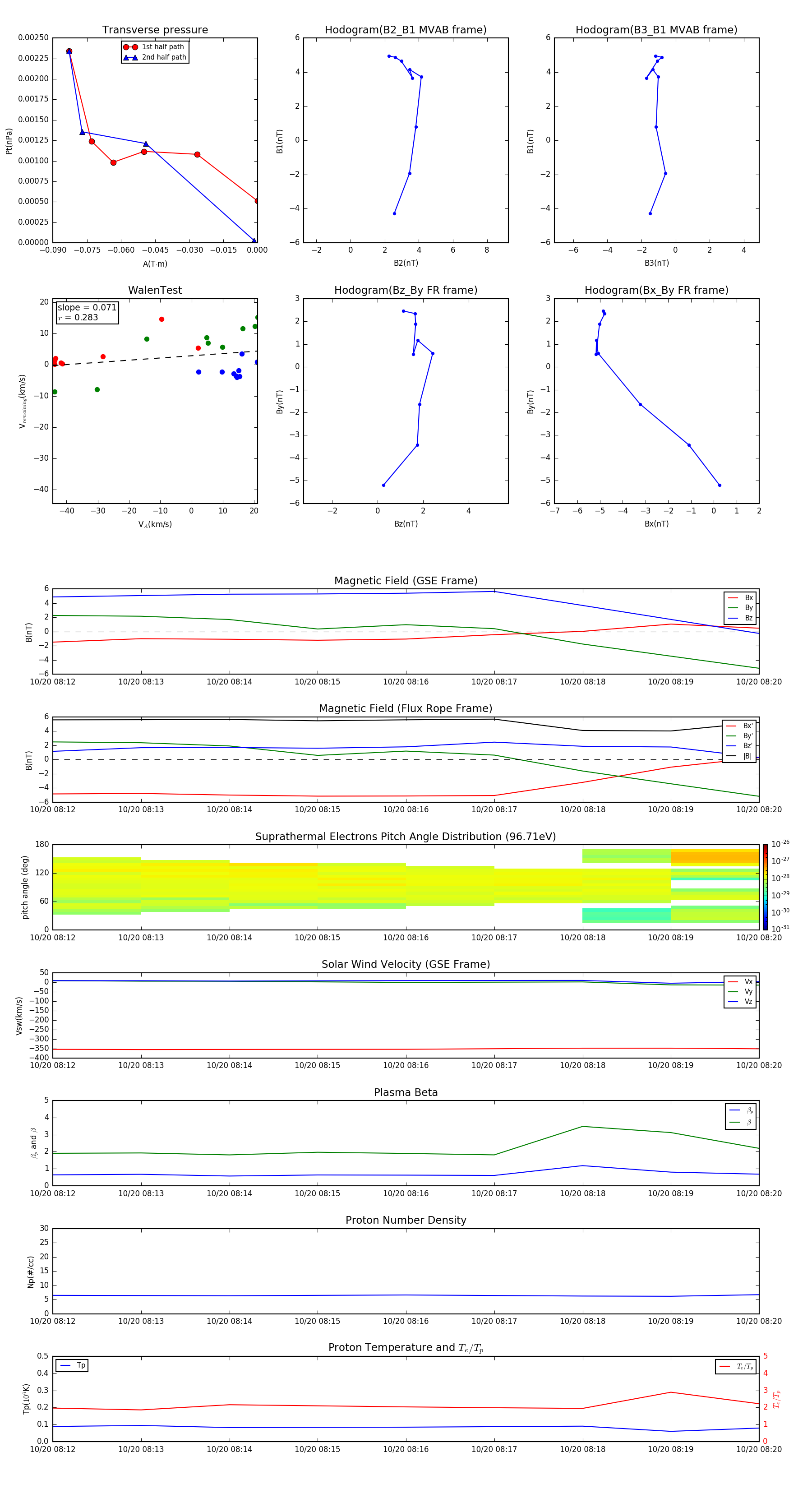Image resolution: width=812 pixels, height=1489 pixels.
Task: Click the Vx legend entry in velocity panel
Action: coord(740,982)
